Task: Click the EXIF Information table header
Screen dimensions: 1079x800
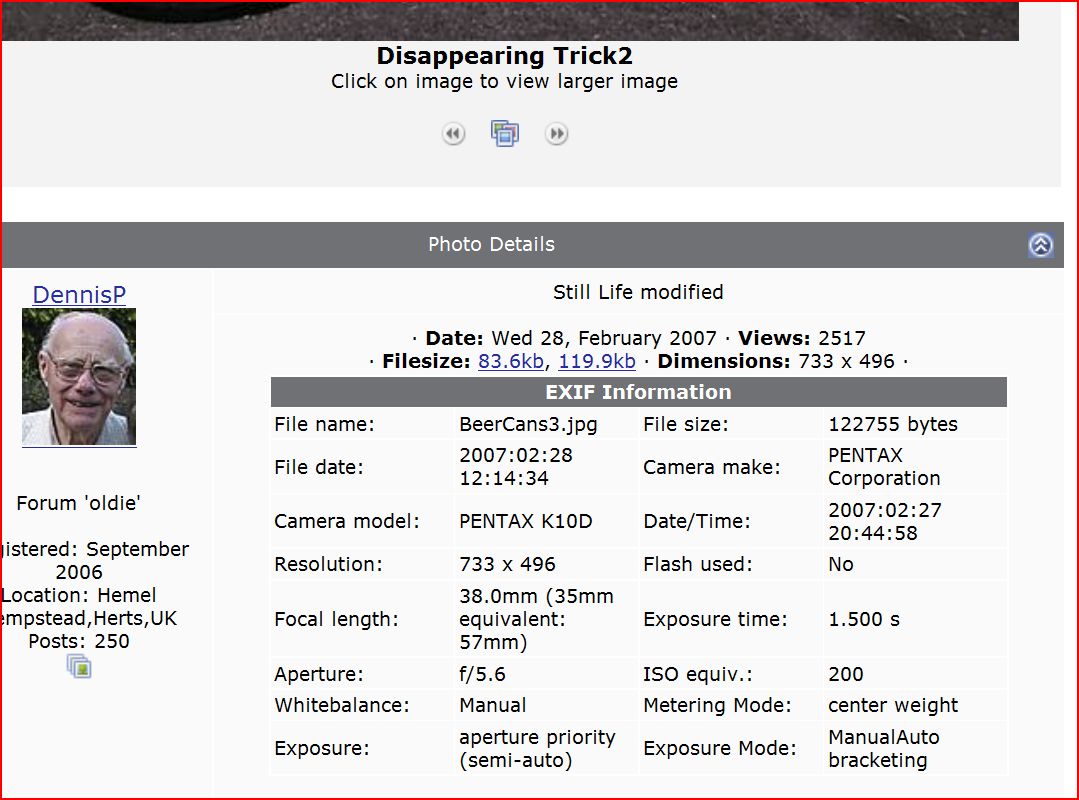Action: click(638, 392)
